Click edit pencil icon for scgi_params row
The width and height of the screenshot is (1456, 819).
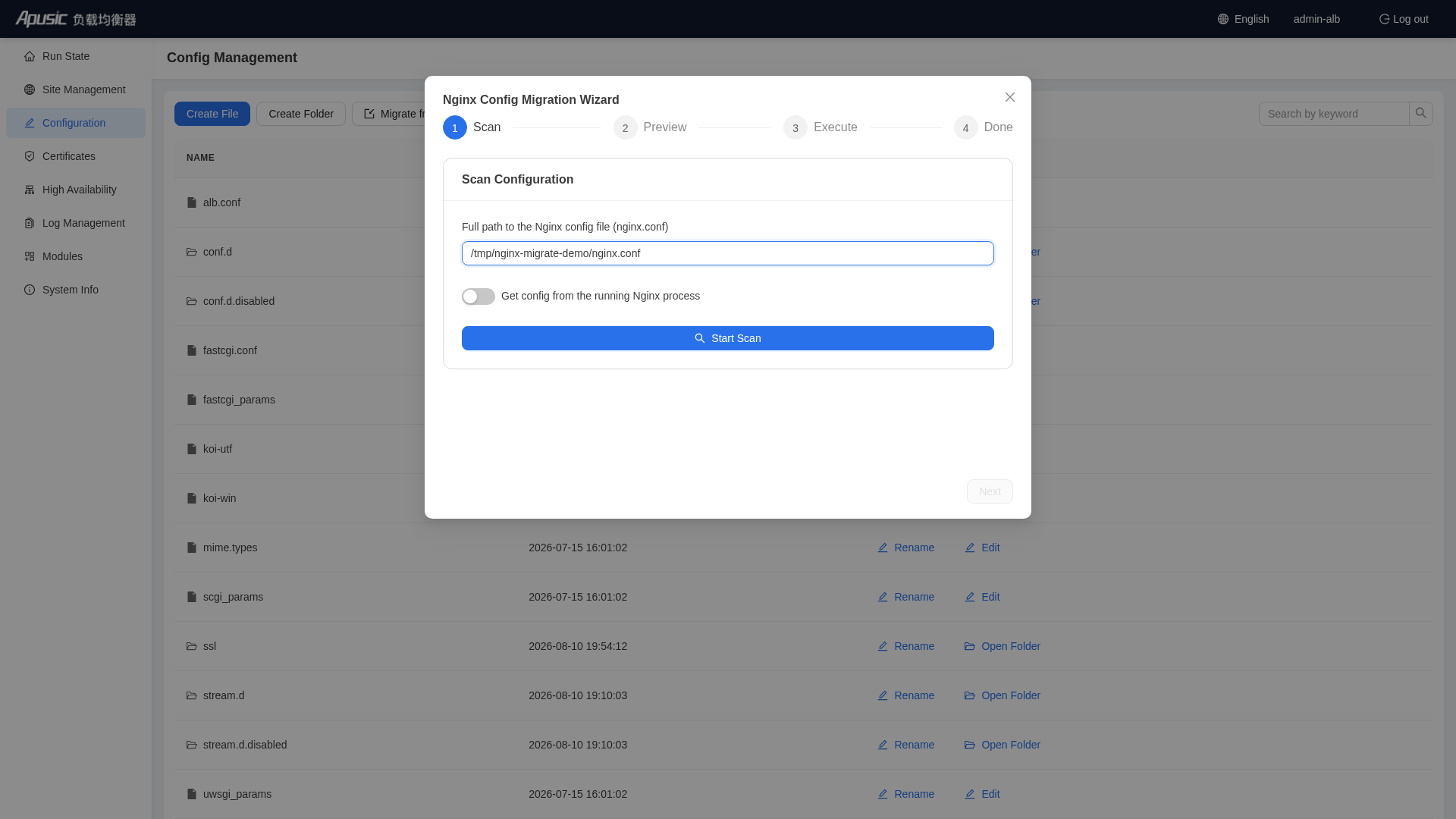pos(970,597)
